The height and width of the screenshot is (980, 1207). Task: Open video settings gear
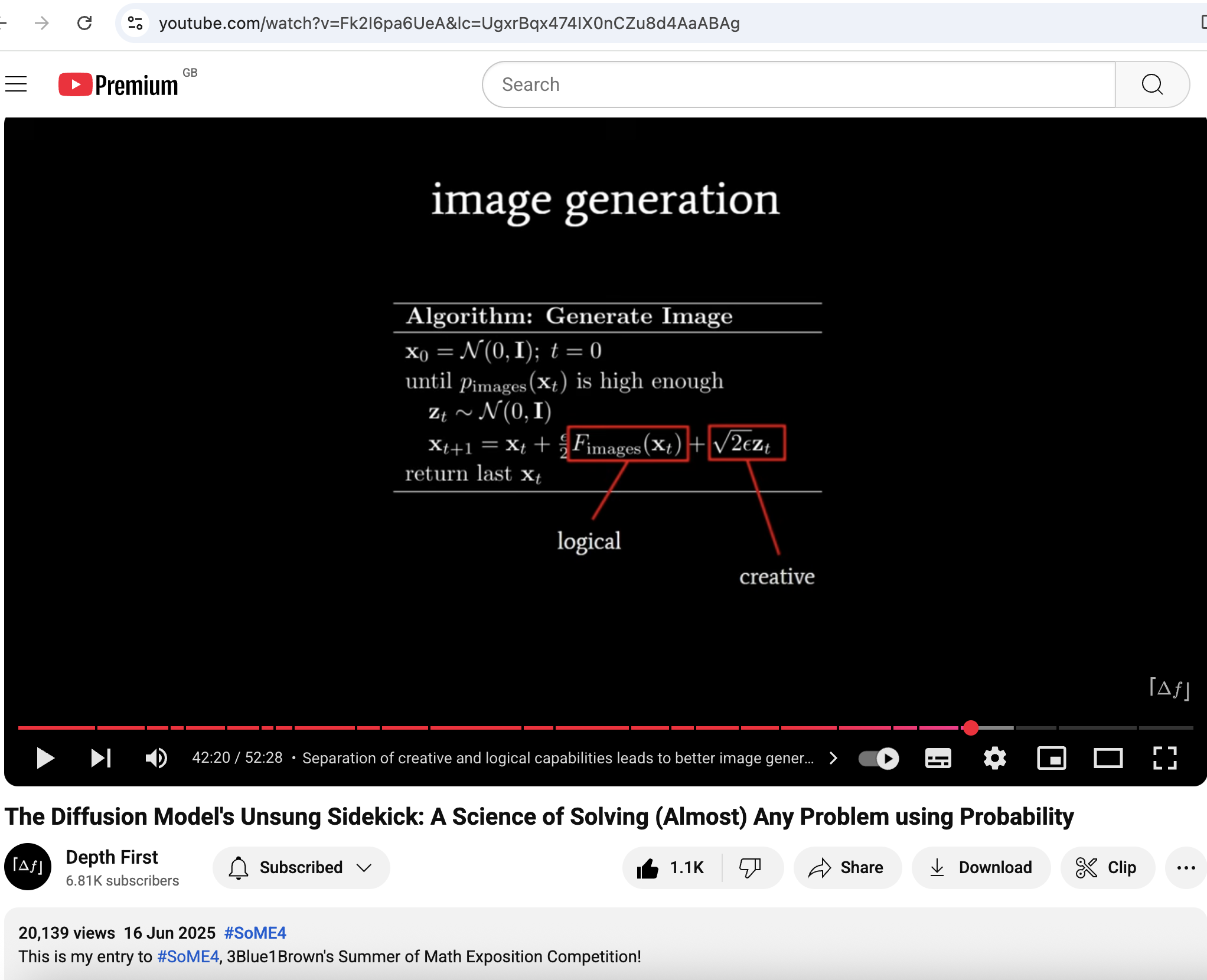click(994, 758)
